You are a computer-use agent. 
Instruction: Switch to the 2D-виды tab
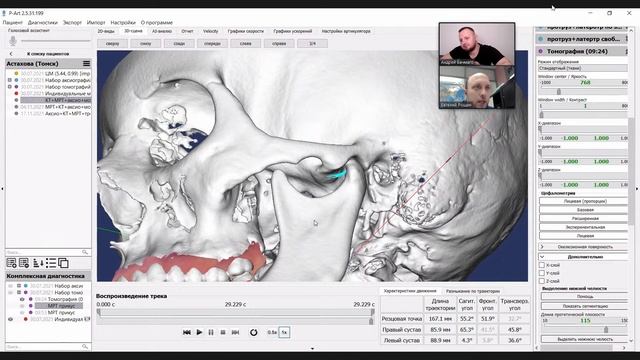(106, 31)
